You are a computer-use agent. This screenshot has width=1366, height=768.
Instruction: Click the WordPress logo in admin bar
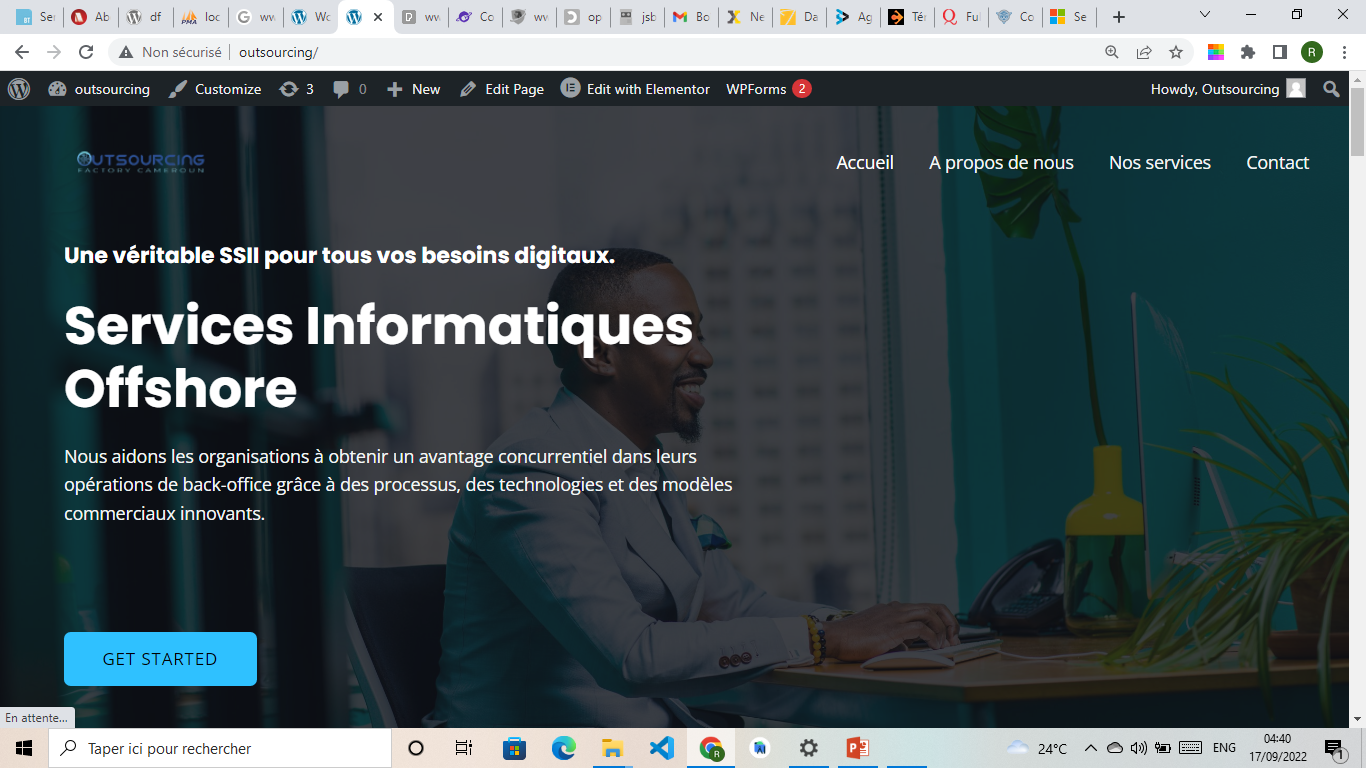pyautogui.click(x=19, y=89)
